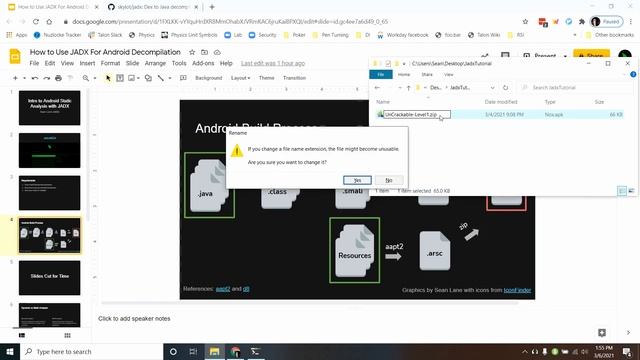Open the Google Slides home logo
Image resolution: width=640 pixels, height=360 pixels.
pos(15,56)
